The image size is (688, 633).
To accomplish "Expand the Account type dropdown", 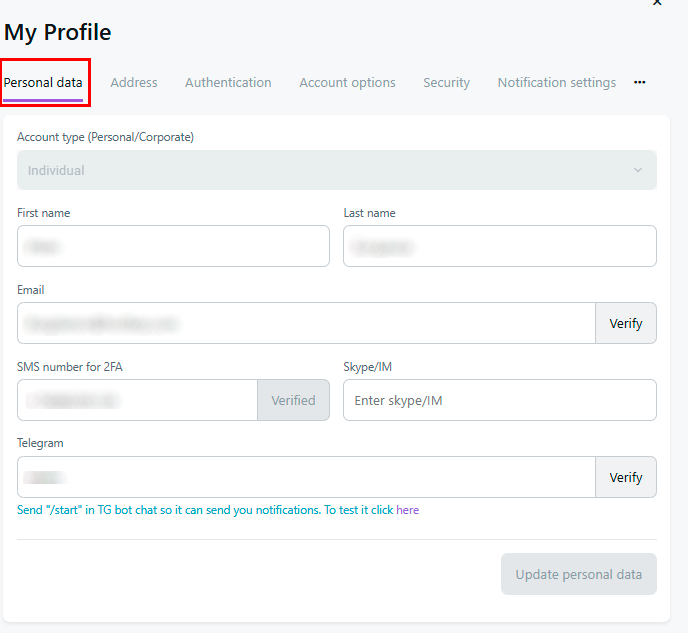I will [336, 170].
